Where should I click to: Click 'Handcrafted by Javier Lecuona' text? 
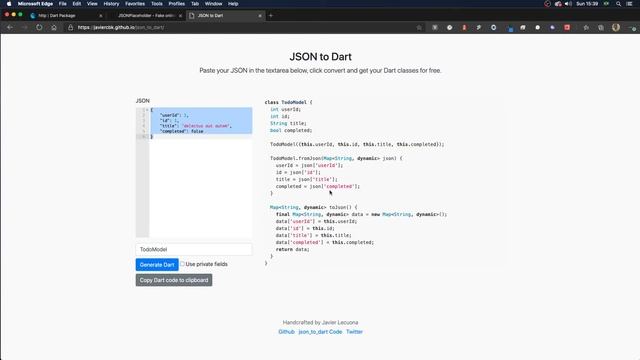pyautogui.click(x=320, y=322)
